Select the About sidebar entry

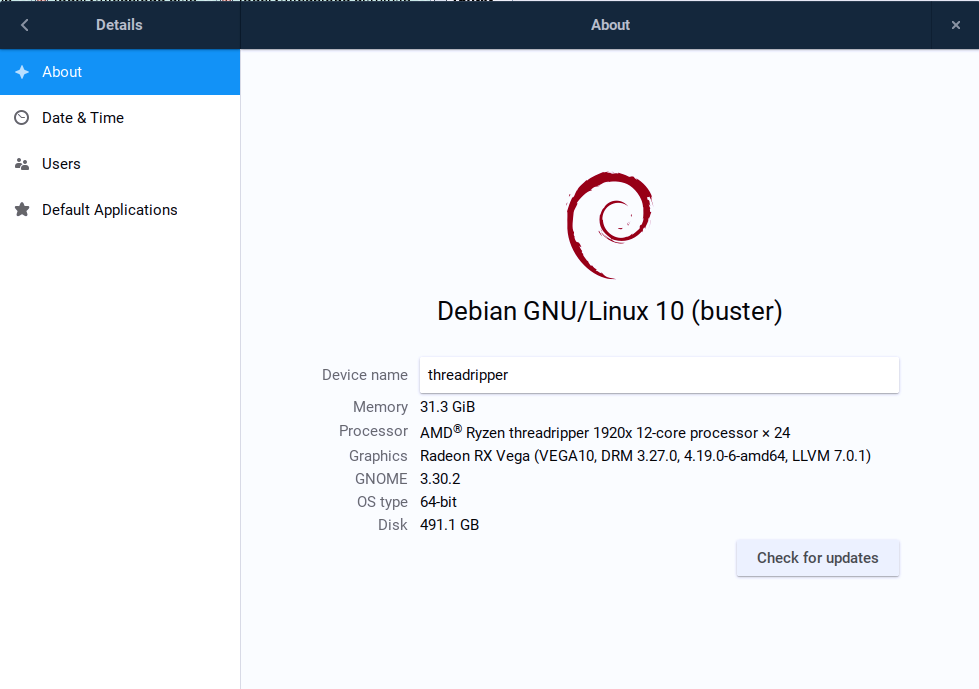[x=120, y=72]
